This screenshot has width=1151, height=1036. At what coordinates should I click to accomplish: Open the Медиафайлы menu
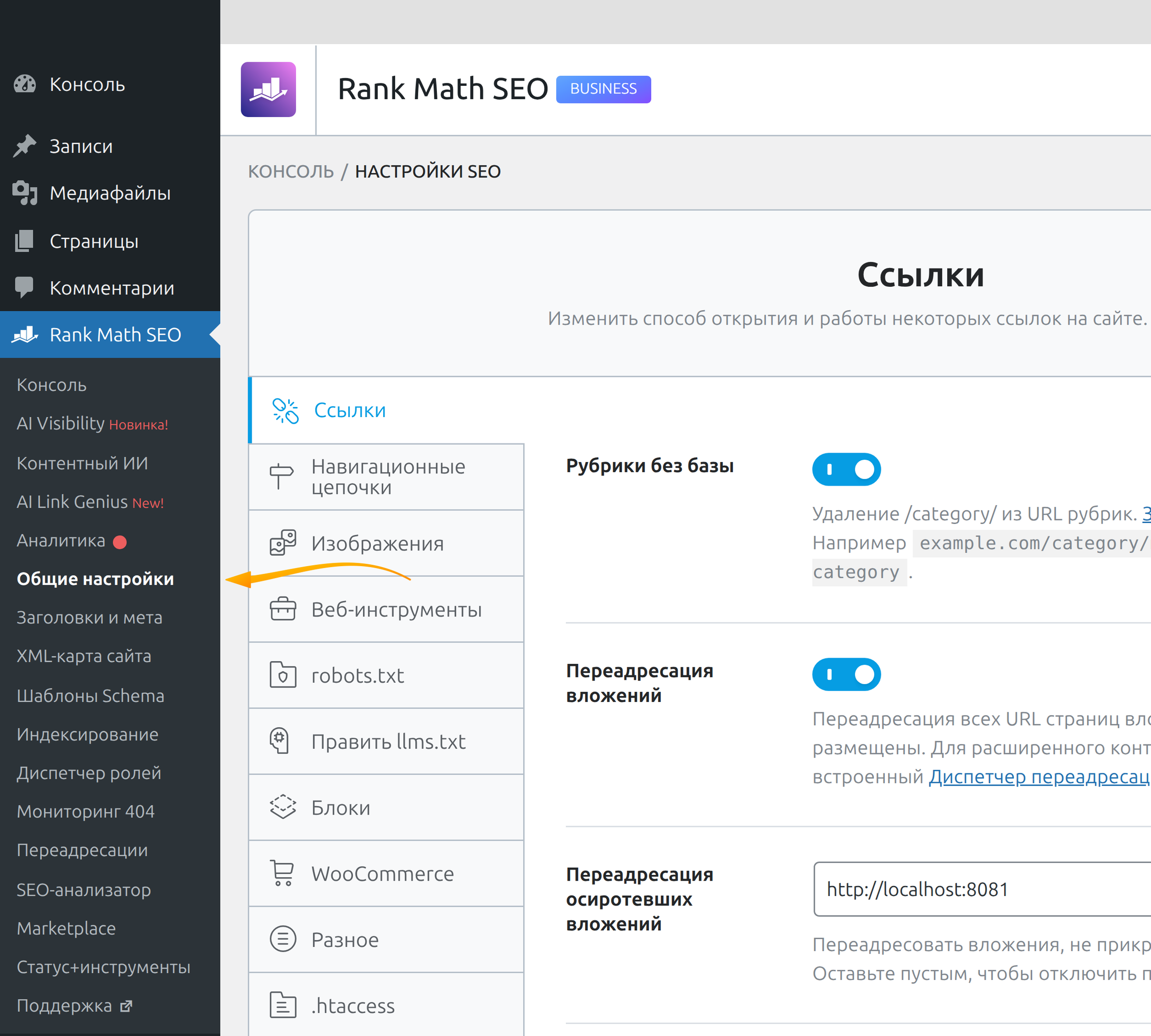110,193
